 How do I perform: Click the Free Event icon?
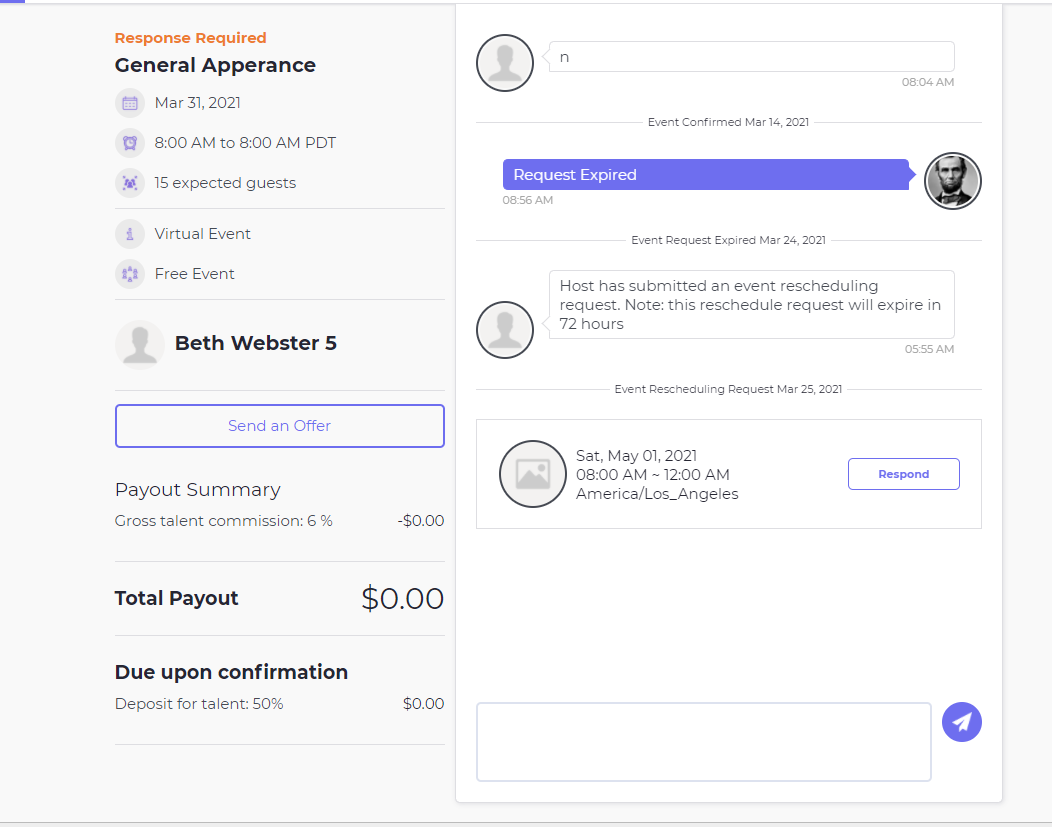[x=130, y=274]
